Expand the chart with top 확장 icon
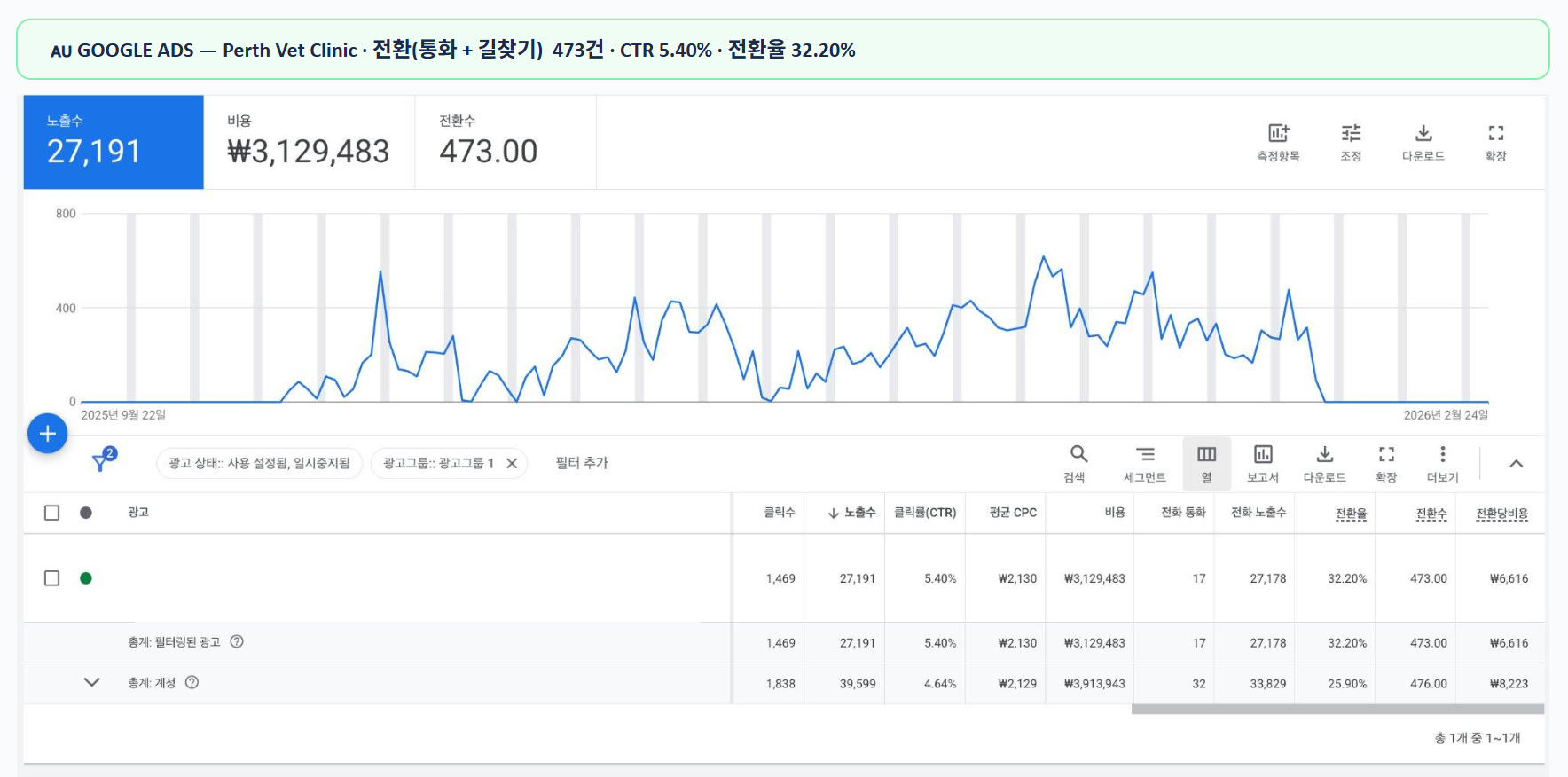Screen dimensions: 1568x777 (1496, 135)
